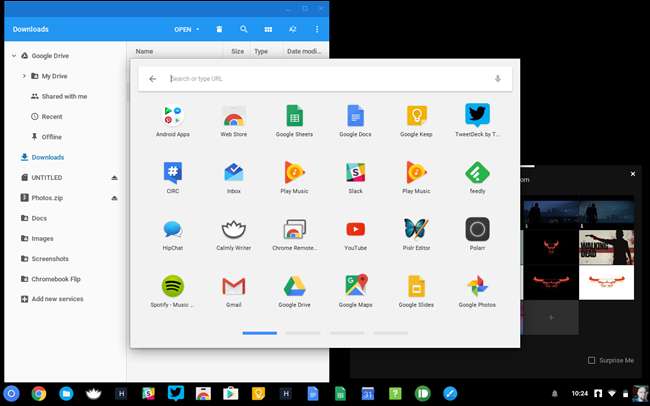The image size is (650, 406).
Task: Click the launcher search or URL field
Action: pyautogui.click(x=325, y=79)
